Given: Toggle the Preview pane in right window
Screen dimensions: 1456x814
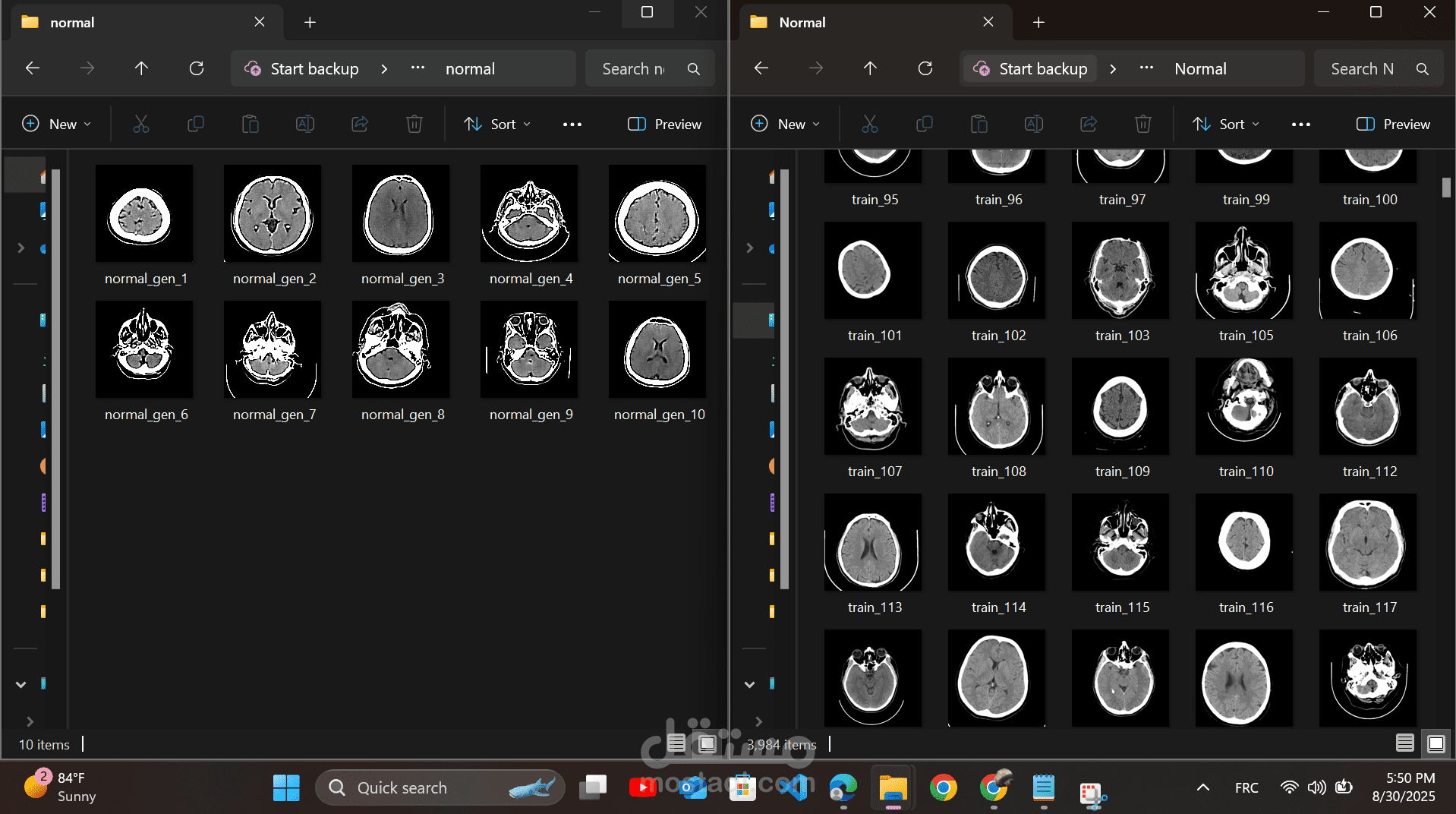Looking at the screenshot, I should 1393,124.
